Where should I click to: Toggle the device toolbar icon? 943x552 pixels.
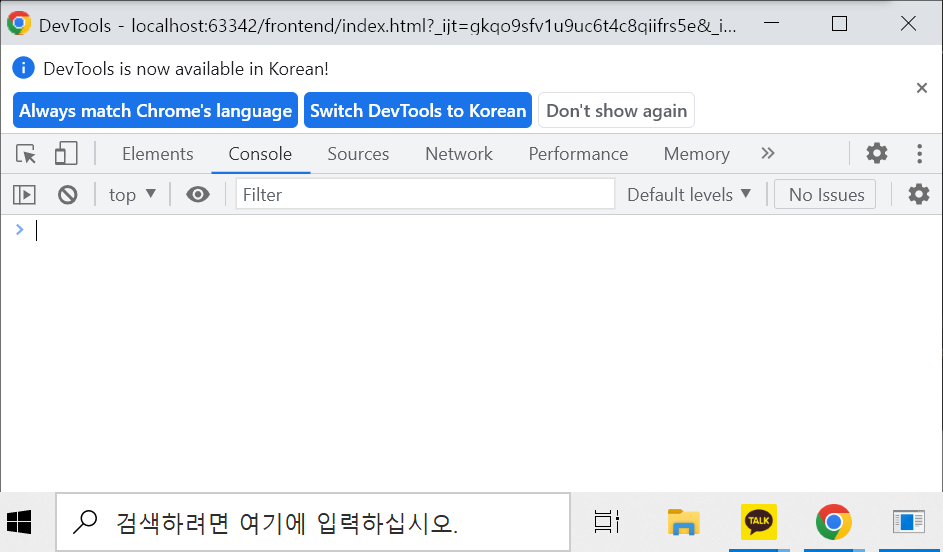point(66,154)
